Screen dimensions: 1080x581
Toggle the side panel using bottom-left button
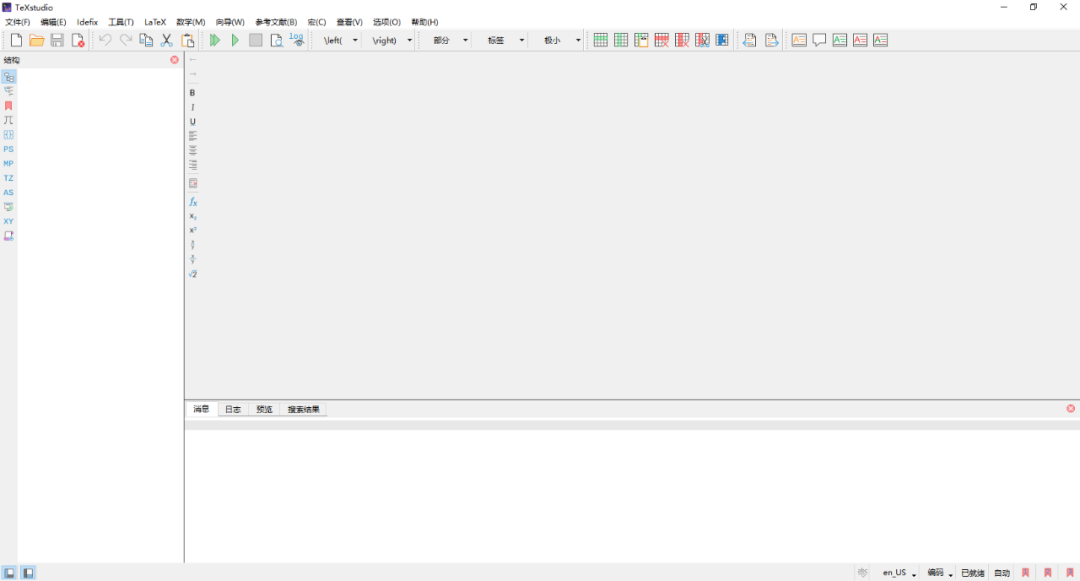(9, 573)
